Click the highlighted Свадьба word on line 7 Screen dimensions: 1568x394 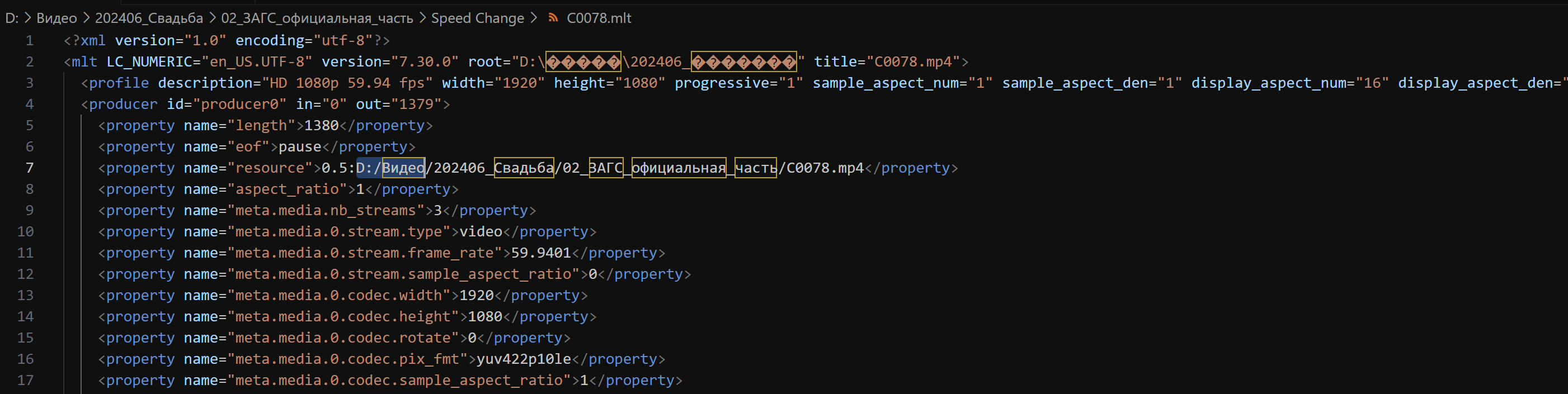(x=524, y=168)
